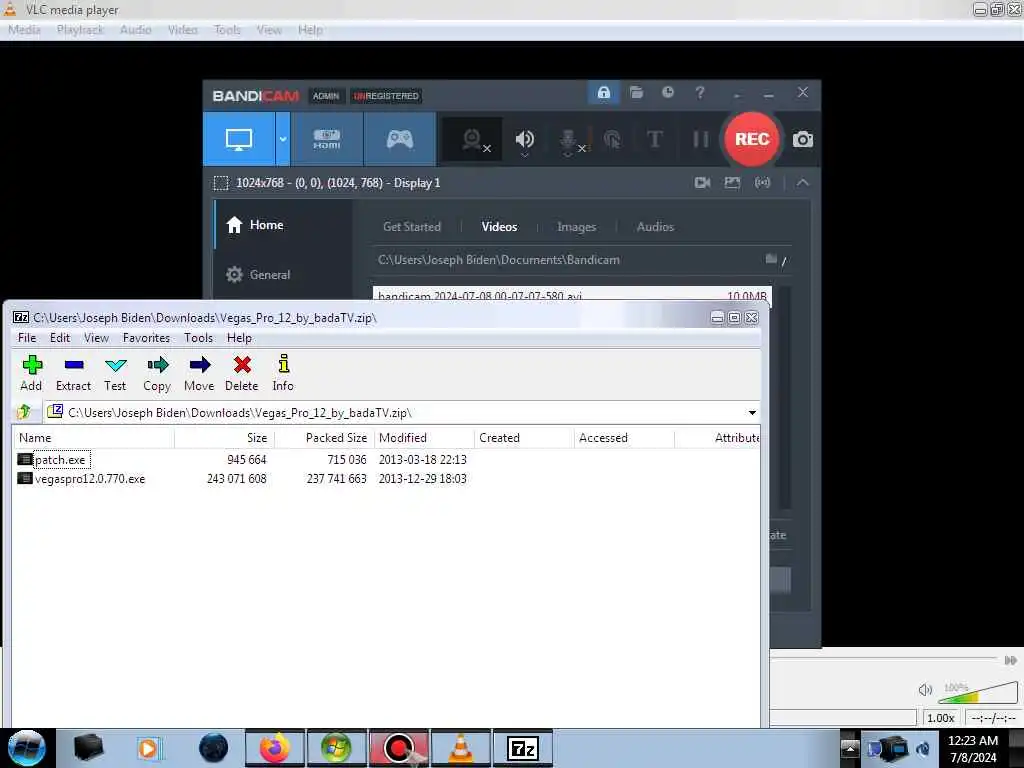Click folder icon beside Bandicam output path
The width and height of the screenshot is (1024, 768).
(x=771, y=259)
